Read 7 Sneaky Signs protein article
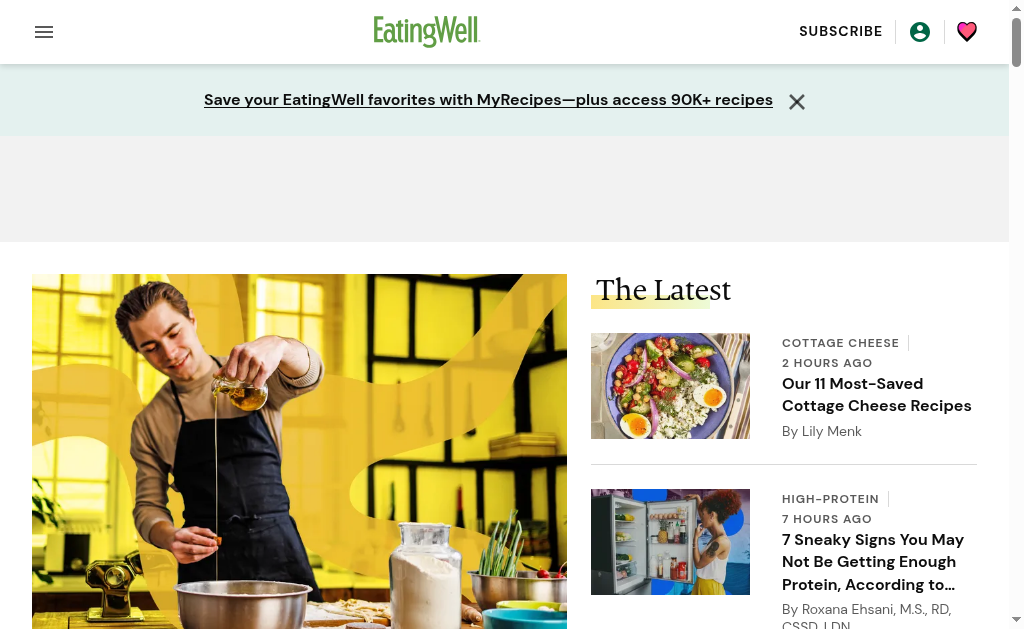This screenshot has height=629, width=1024. (872, 562)
